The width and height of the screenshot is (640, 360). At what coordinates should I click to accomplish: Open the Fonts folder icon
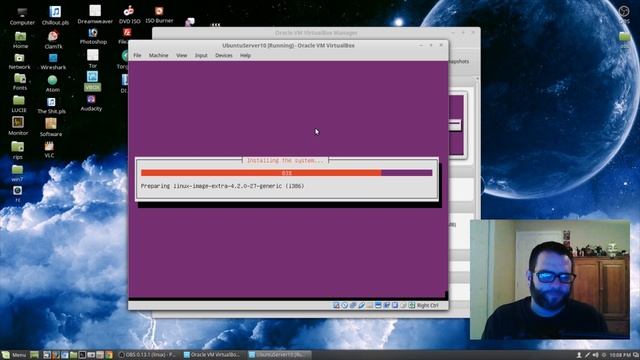[x=20, y=82]
